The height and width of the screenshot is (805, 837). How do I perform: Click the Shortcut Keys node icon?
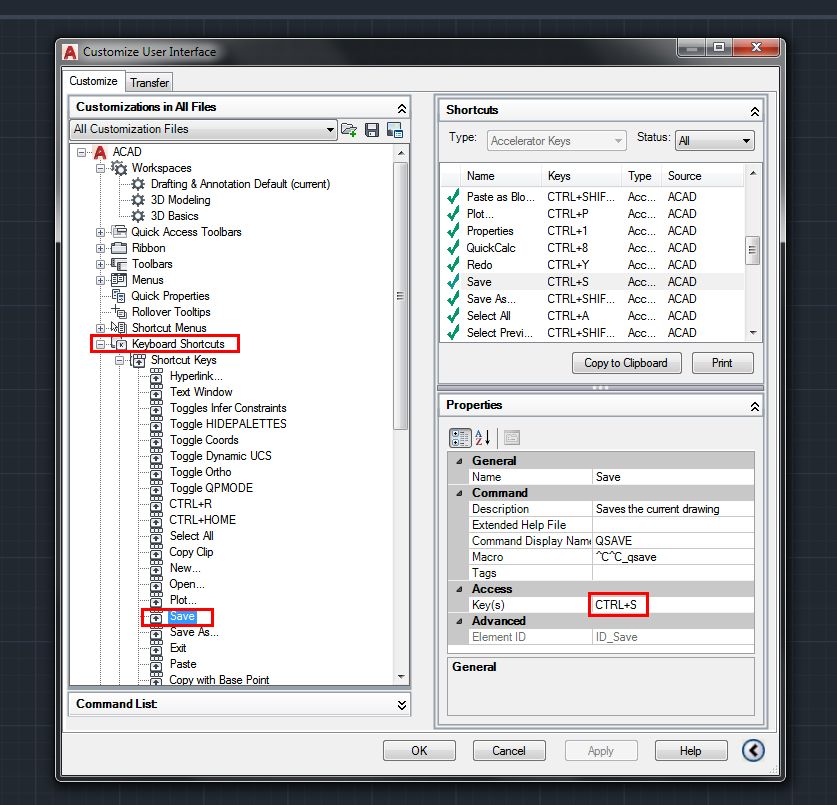click(138, 360)
